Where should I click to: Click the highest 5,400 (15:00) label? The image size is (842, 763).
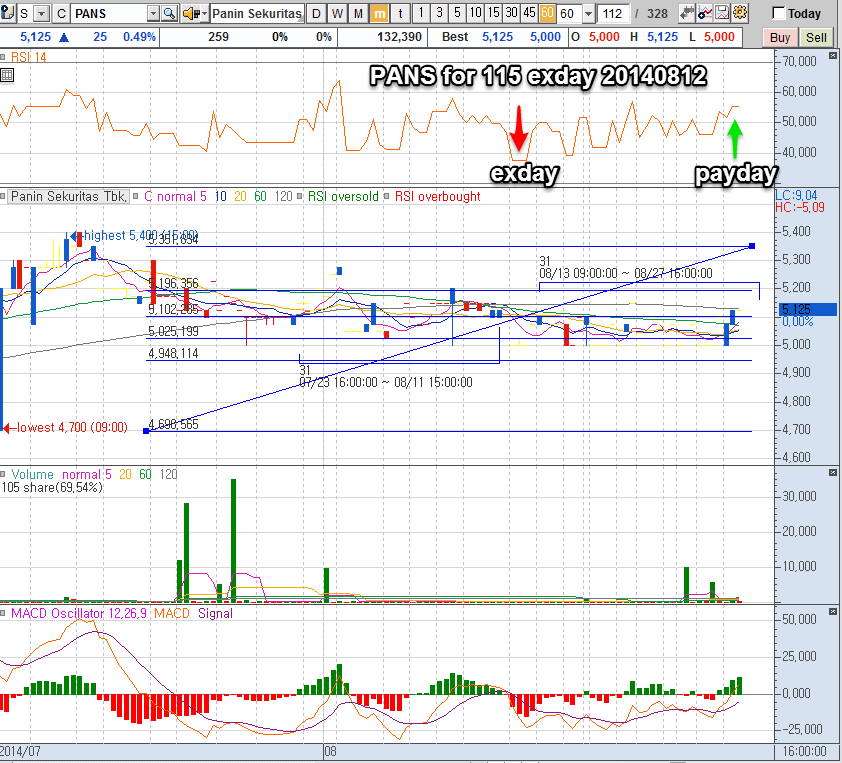point(141,235)
